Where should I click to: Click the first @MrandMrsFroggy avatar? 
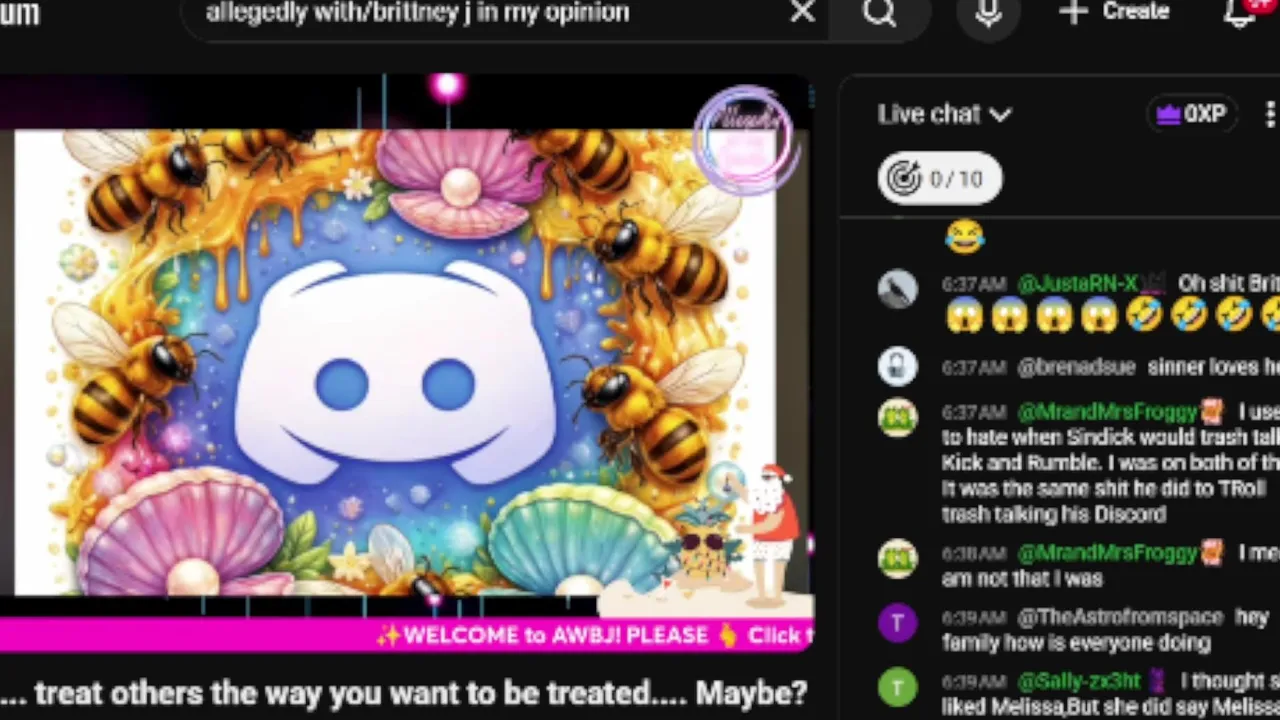coord(897,417)
